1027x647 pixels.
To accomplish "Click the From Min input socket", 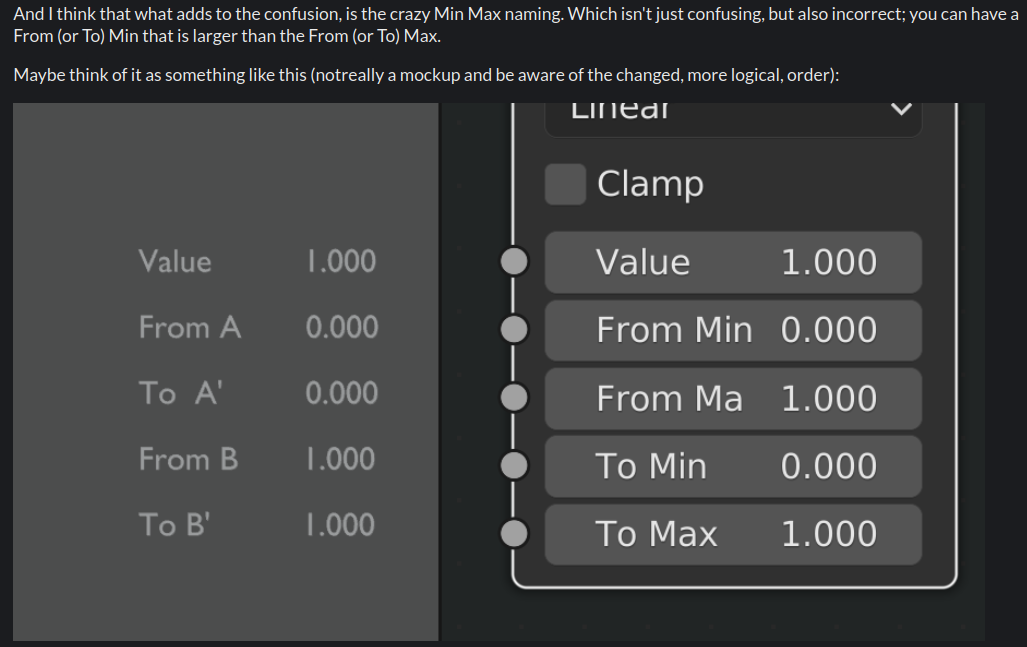I will pos(513,329).
